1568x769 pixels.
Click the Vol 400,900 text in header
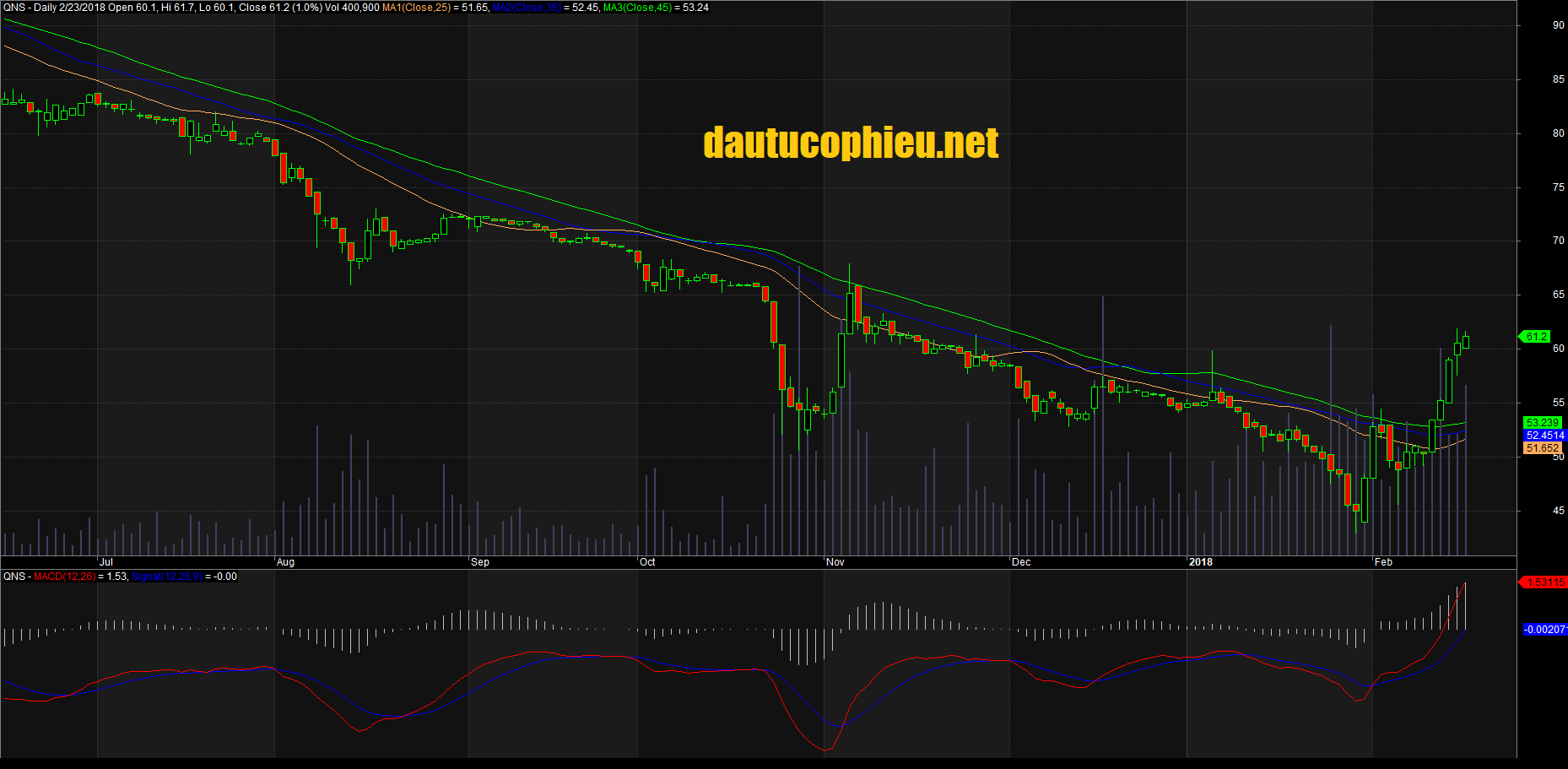tap(351, 8)
